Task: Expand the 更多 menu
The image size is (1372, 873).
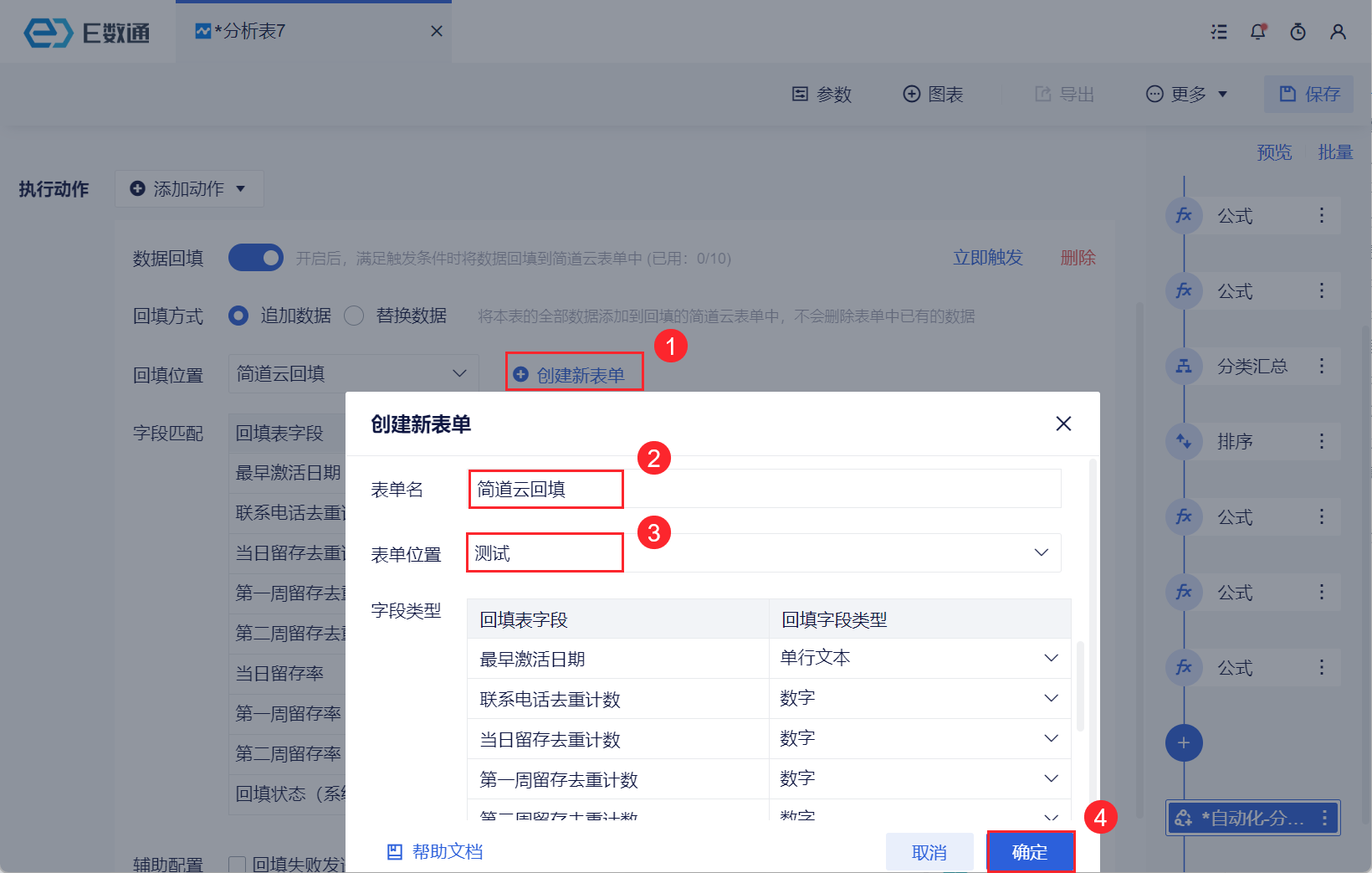Action: [x=1186, y=95]
